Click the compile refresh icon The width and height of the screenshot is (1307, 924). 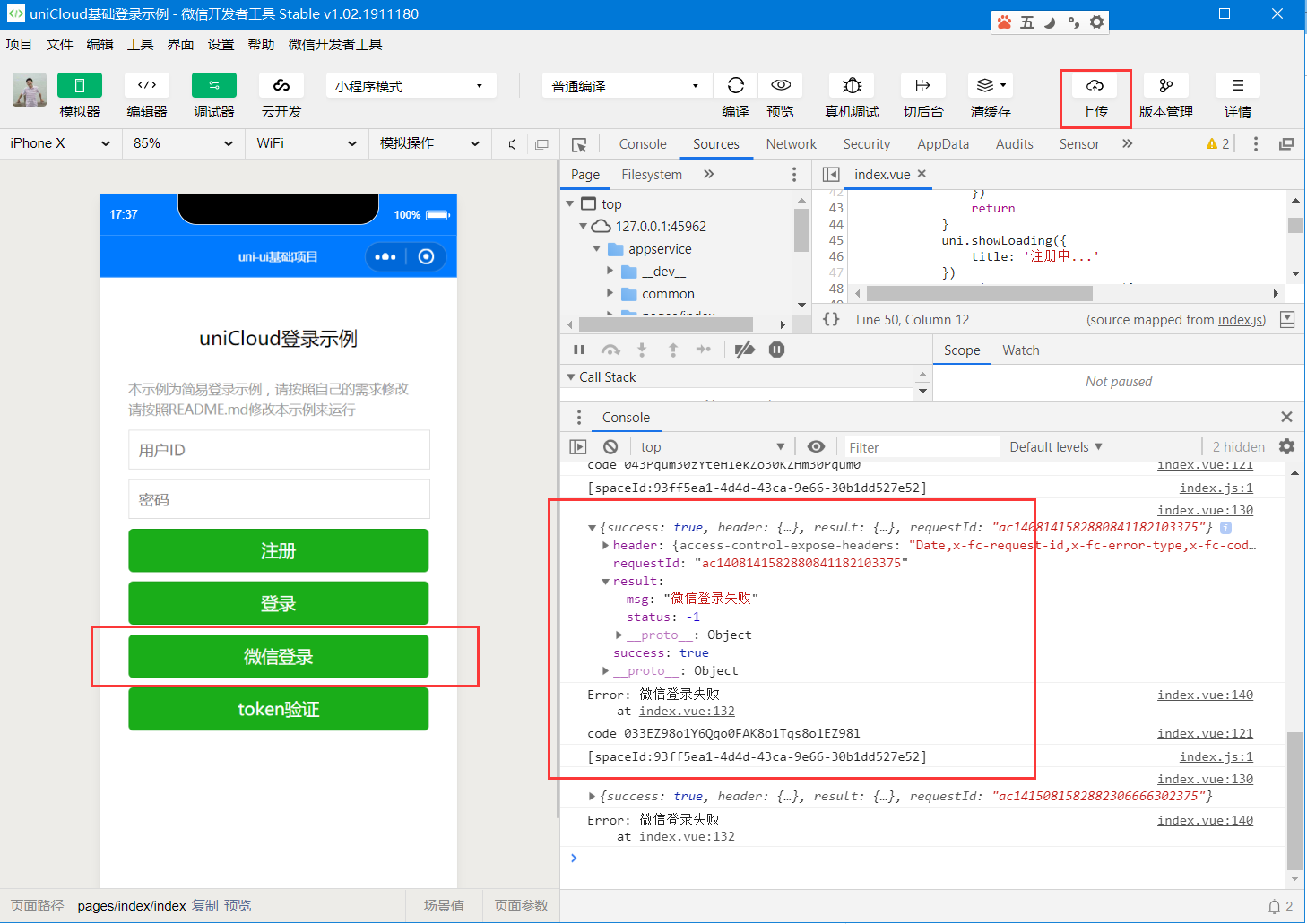coord(736,85)
